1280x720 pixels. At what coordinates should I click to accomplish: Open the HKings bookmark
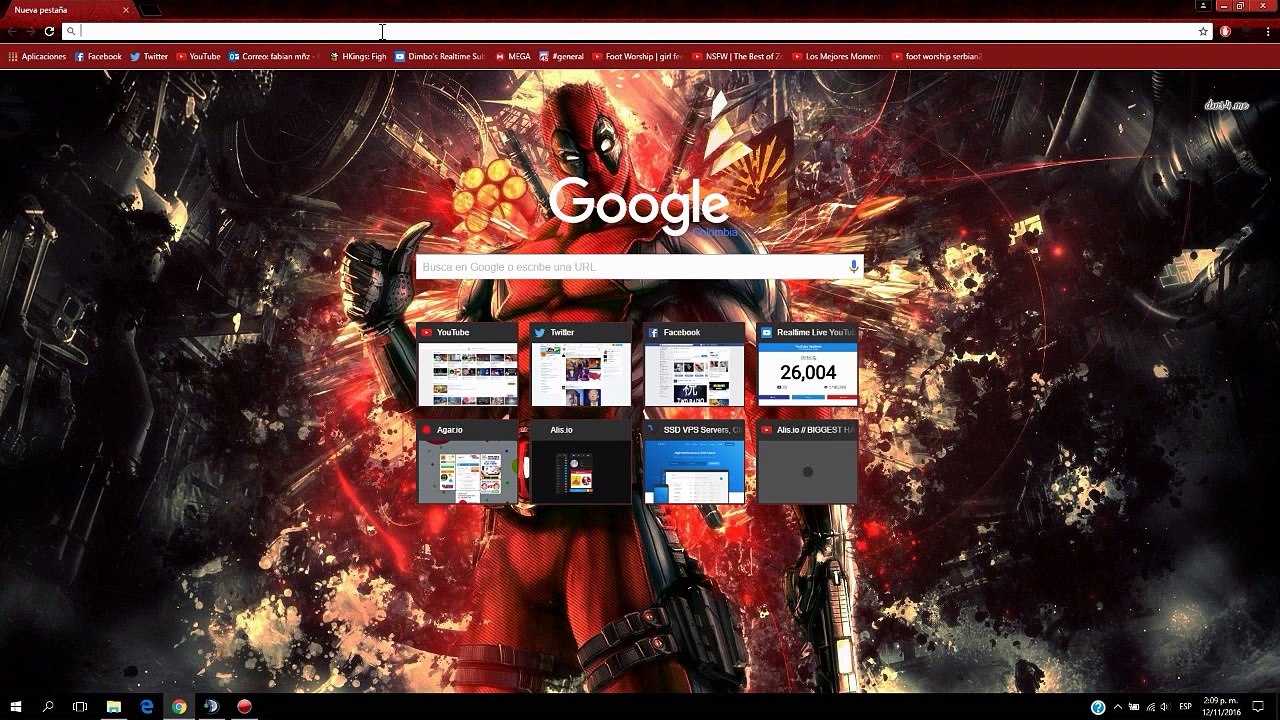(x=358, y=57)
